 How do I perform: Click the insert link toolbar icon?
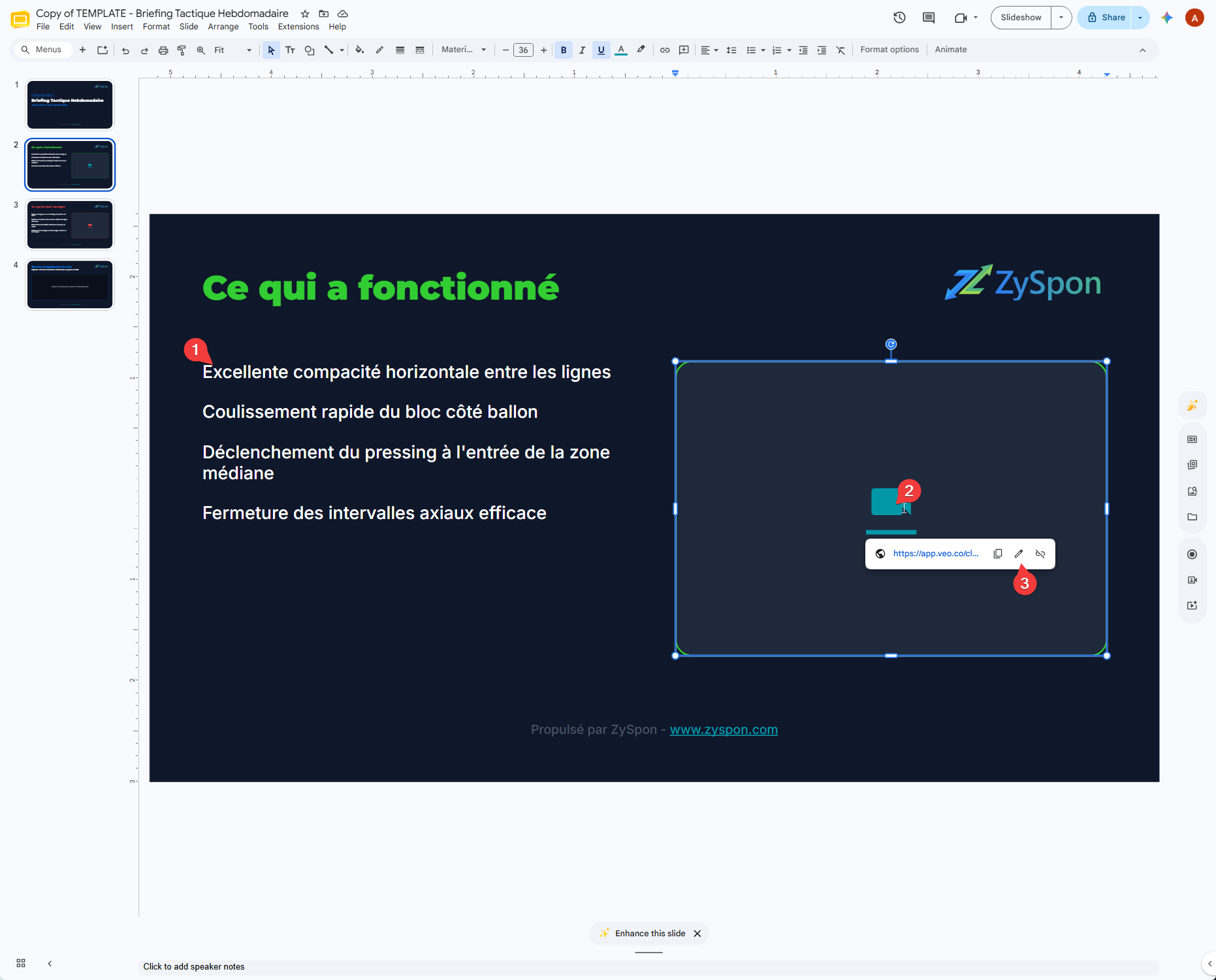[x=665, y=50]
